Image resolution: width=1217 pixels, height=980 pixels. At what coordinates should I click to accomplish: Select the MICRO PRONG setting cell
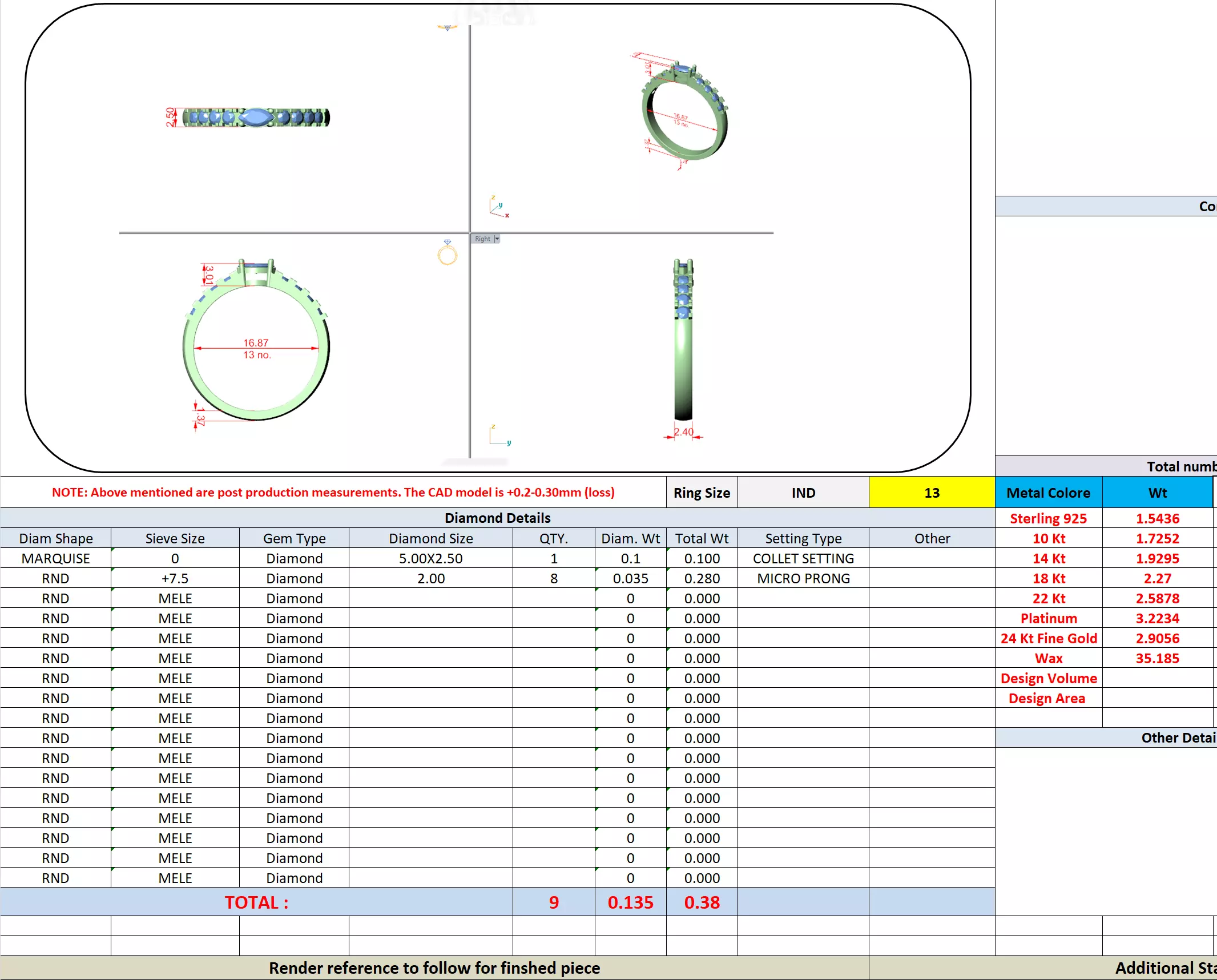tap(803, 578)
